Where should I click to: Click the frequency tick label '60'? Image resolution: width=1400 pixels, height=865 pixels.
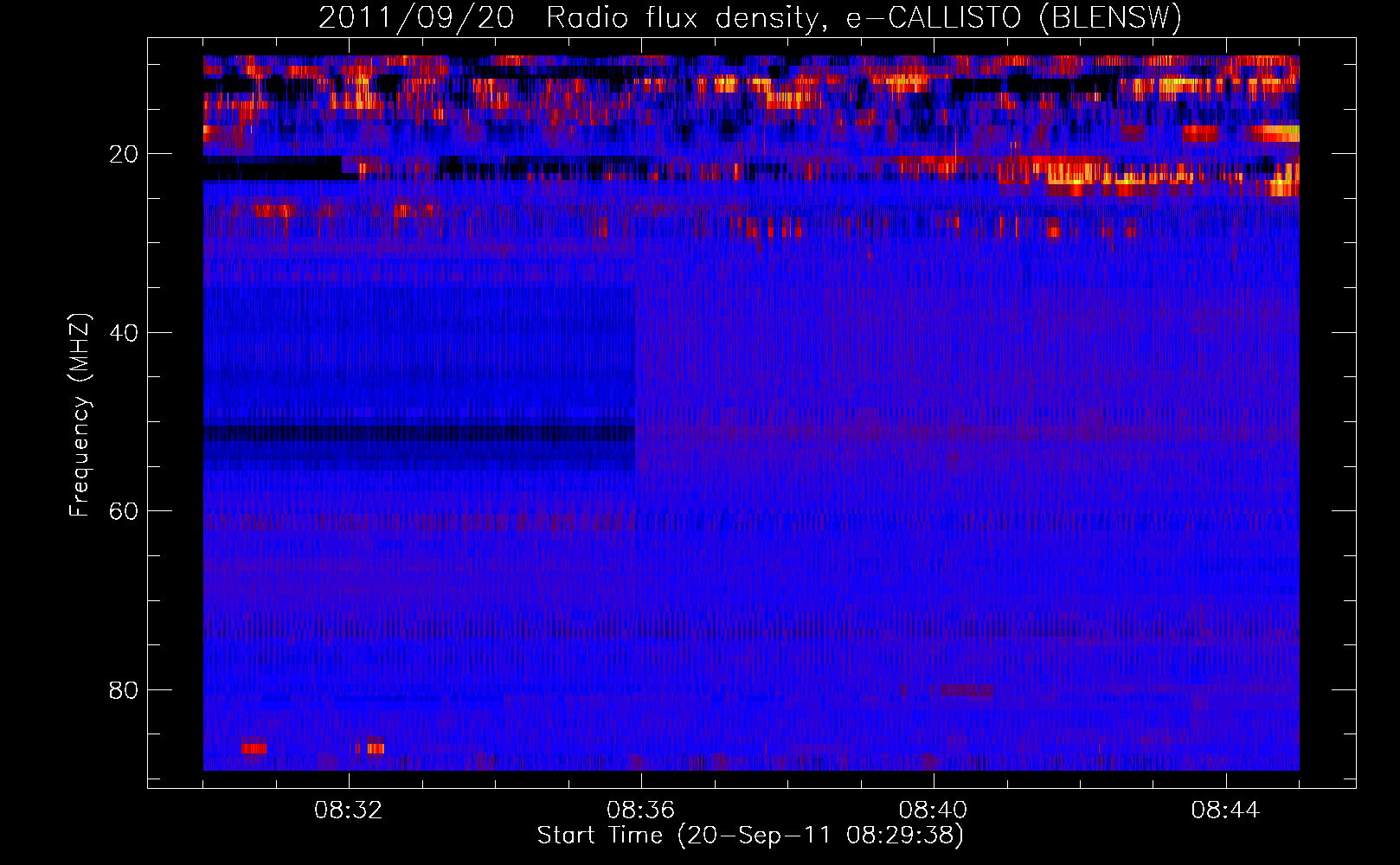coord(124,511)
